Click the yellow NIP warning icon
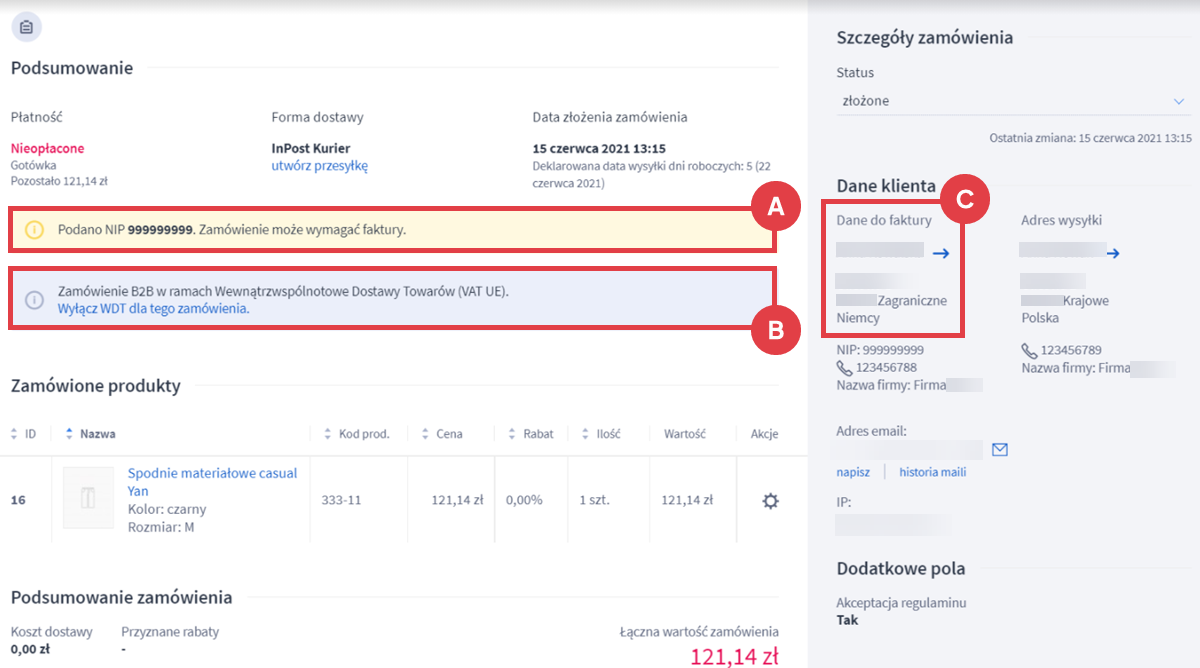 [34, 230]
